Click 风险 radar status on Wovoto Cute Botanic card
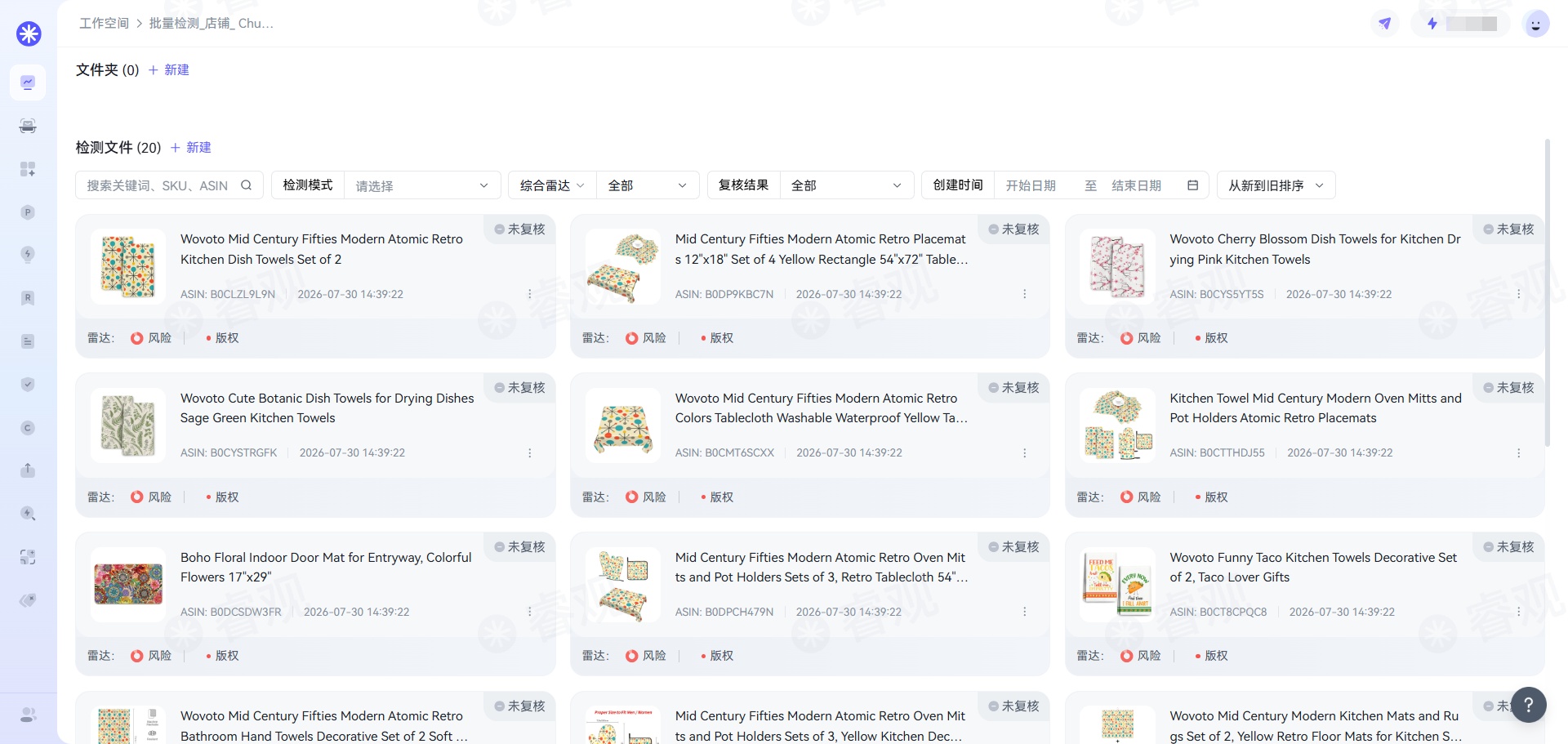1568x744 pixels. pyautogui.click(x=151, y=497)
